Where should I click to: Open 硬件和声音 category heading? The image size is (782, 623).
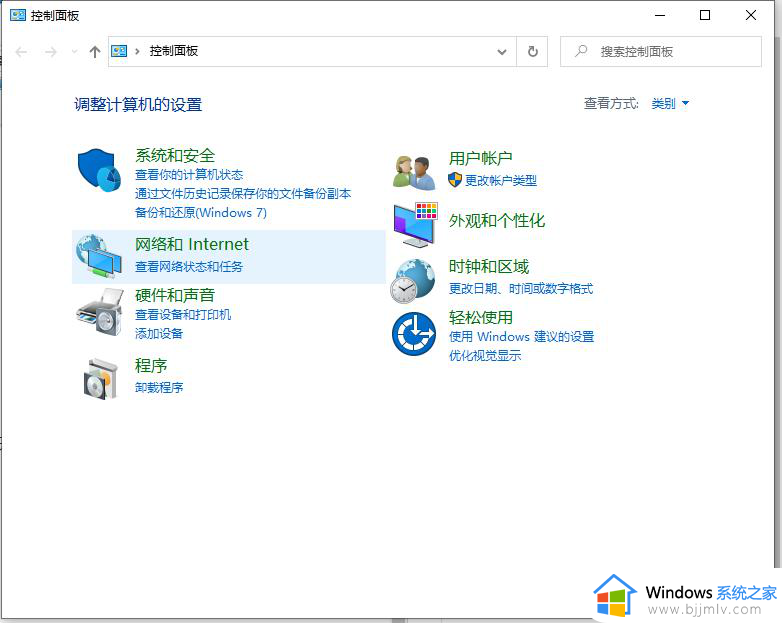[175, 295]
